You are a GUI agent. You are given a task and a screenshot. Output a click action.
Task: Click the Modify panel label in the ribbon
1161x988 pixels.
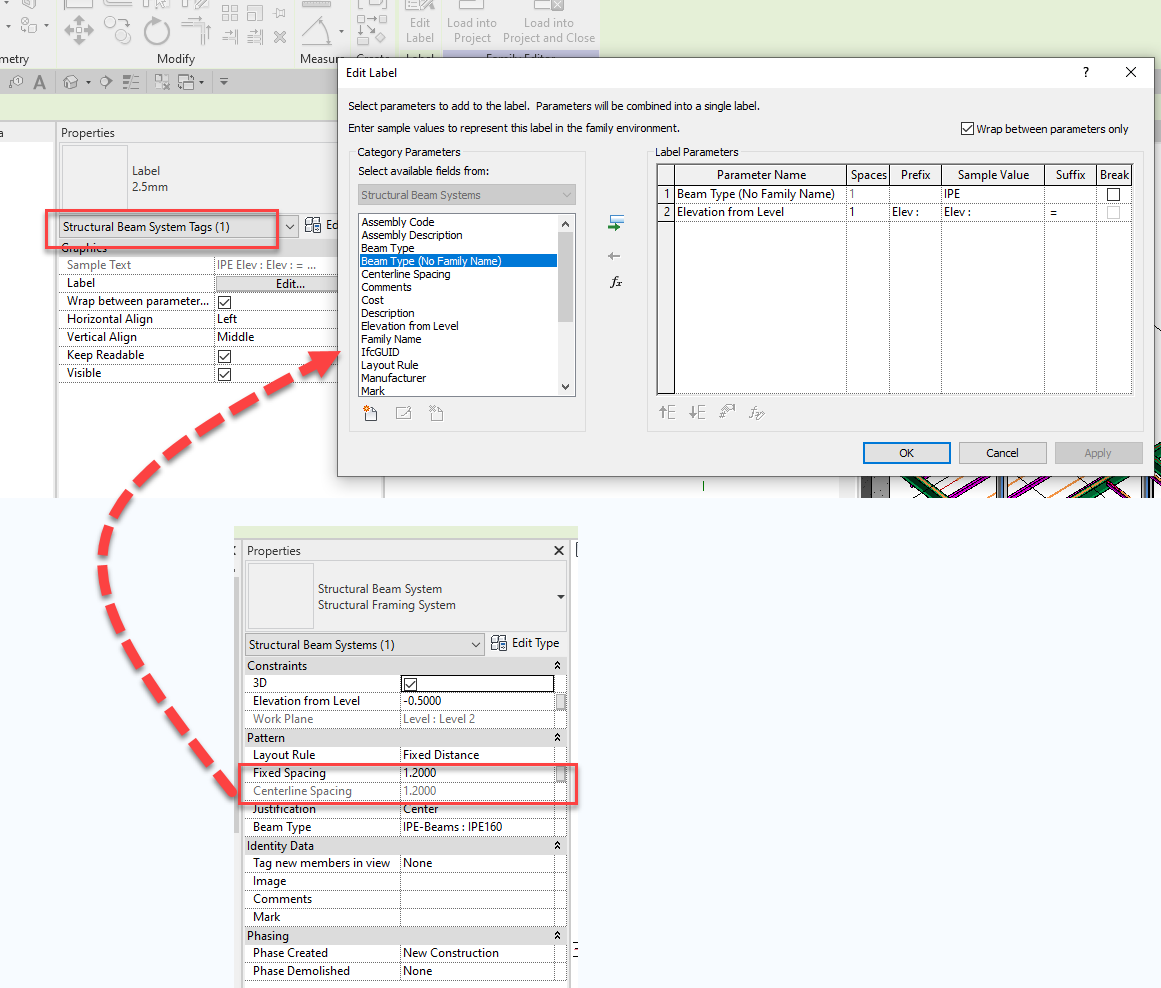click(x=175, y=58)
